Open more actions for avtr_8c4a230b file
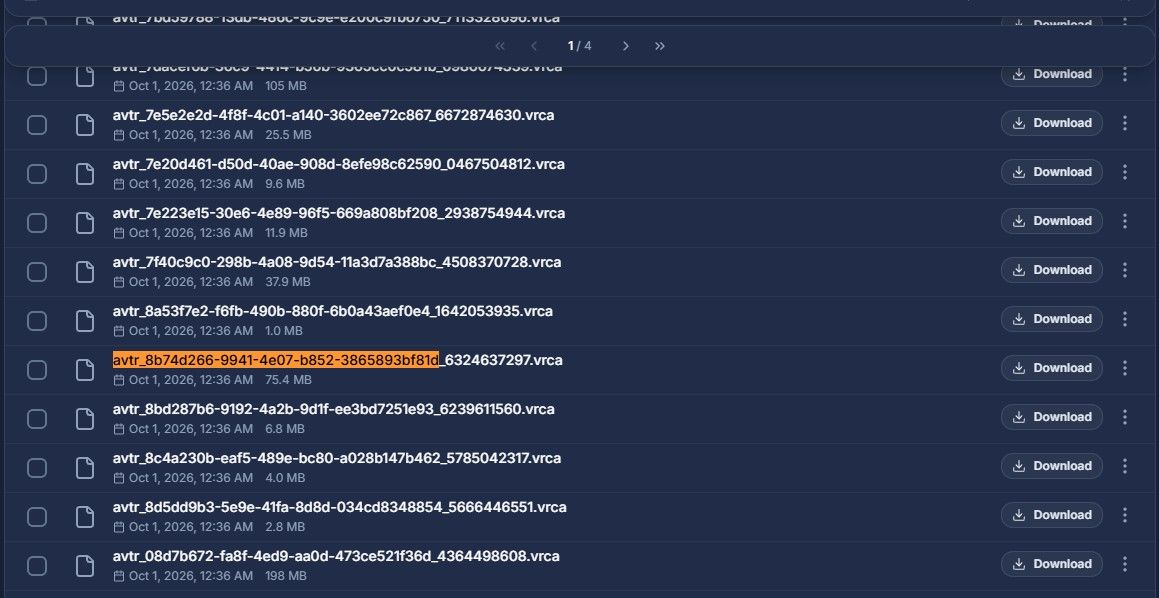Viewport: 1159px width, 598px height. click(x=1124, y=466)
